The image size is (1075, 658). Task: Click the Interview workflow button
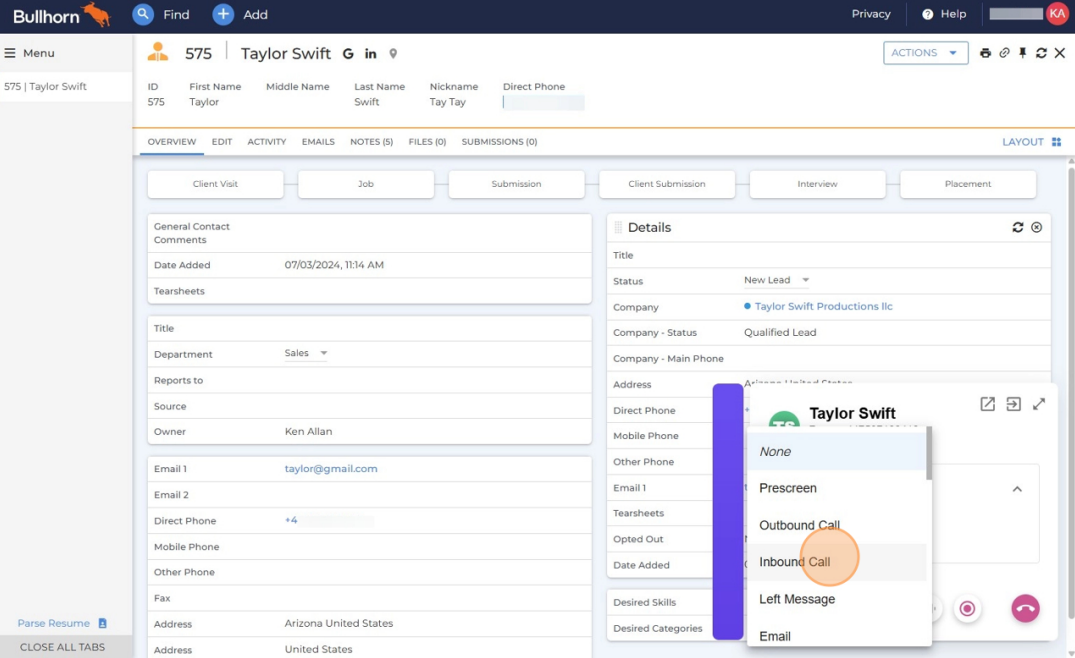(x=817, y=184)
